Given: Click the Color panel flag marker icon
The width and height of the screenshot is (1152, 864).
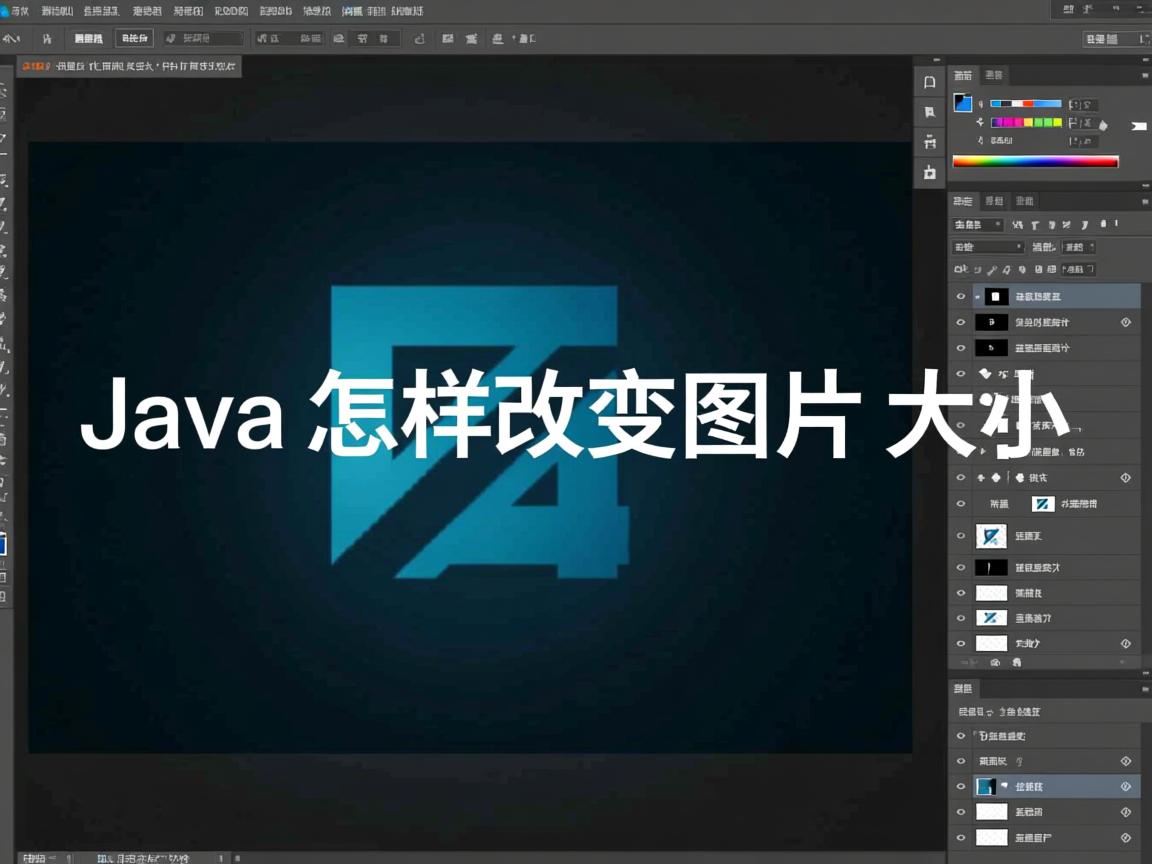Looking at the screenshot, I should (x=1140, y=126).
